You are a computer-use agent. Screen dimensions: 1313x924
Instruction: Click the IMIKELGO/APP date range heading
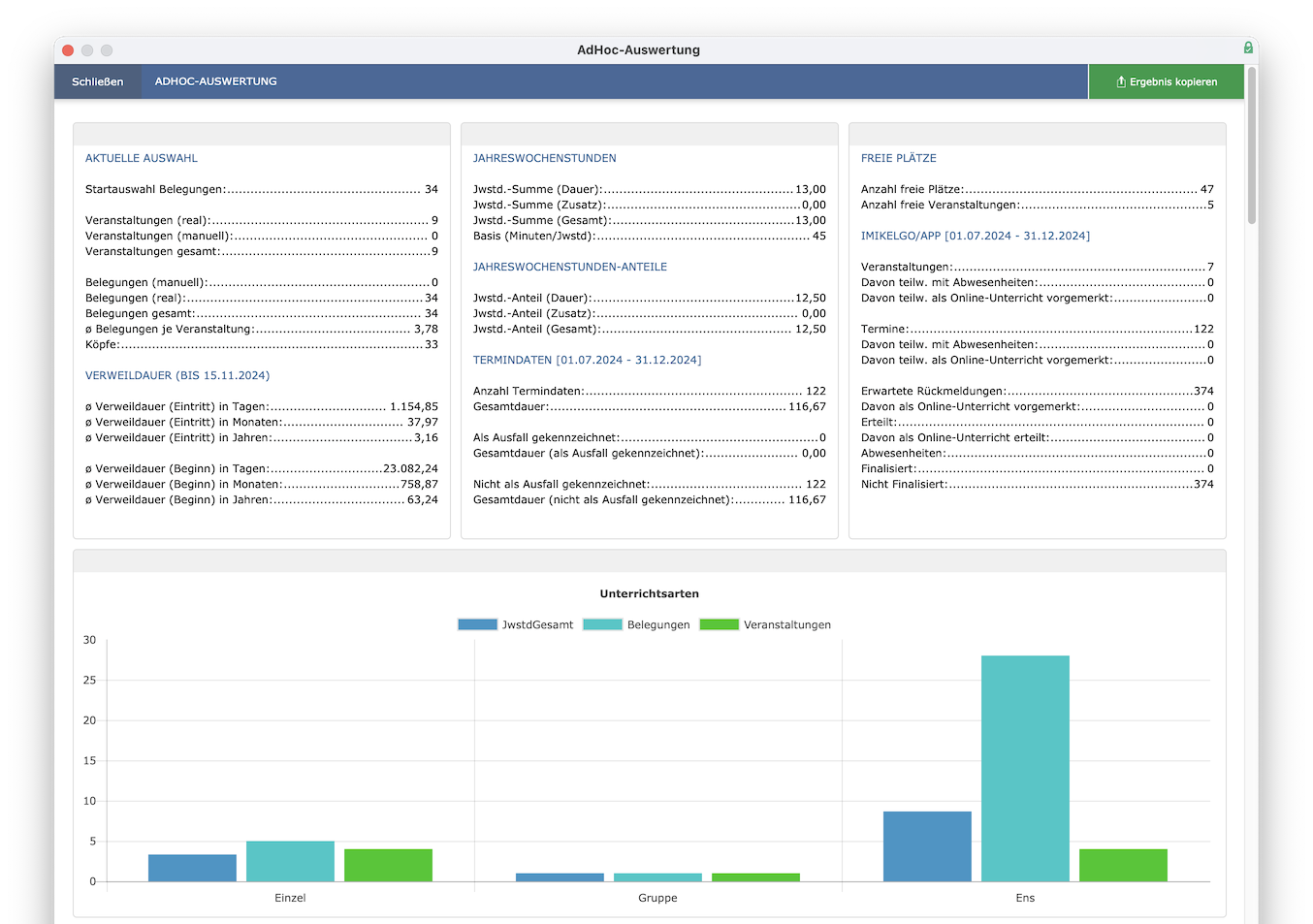[x=976, y=236]
